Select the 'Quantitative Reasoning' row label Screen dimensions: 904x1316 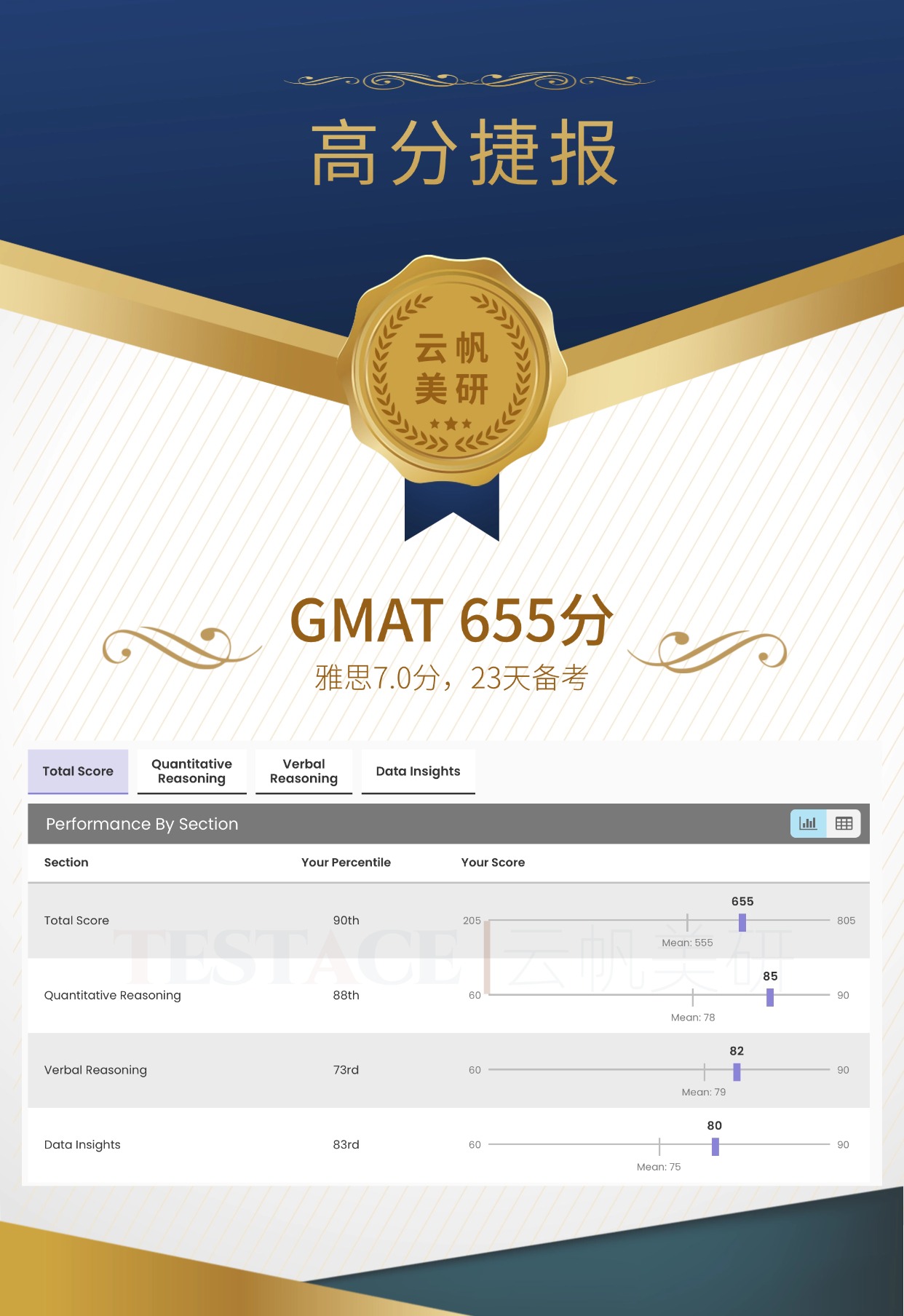pos(112,996)
